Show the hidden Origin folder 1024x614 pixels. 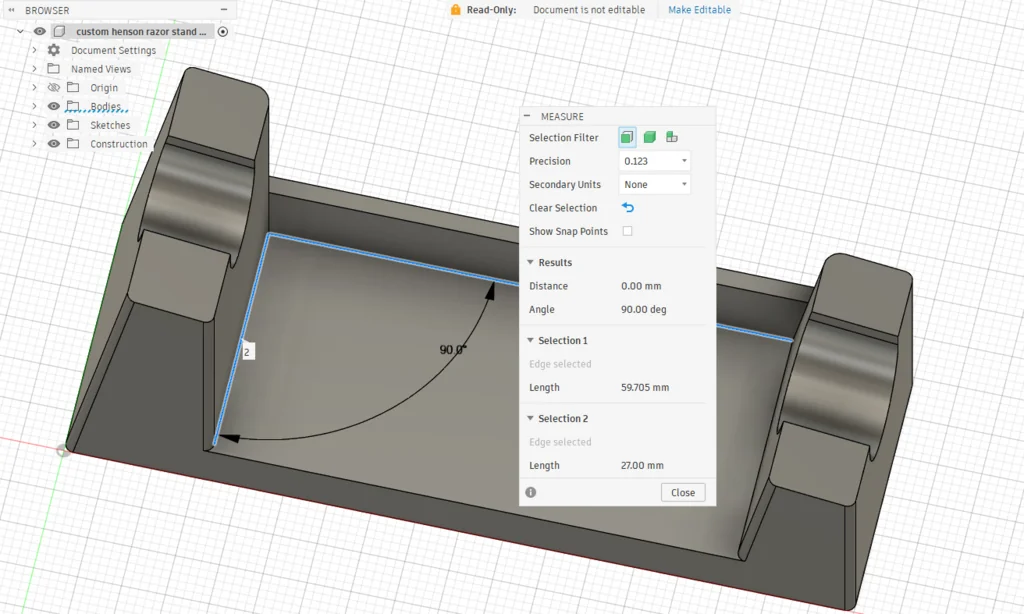[54, 88]
